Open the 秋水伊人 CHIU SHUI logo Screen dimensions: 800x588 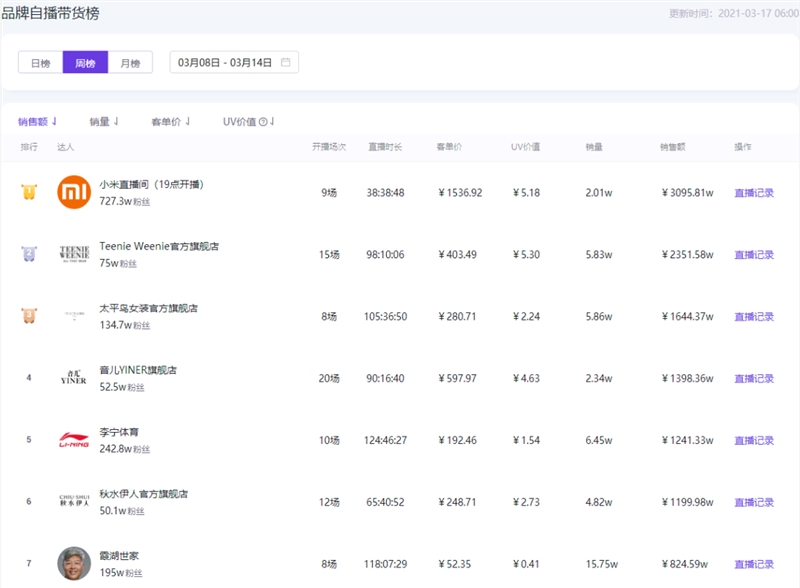(x=74, y=501)
